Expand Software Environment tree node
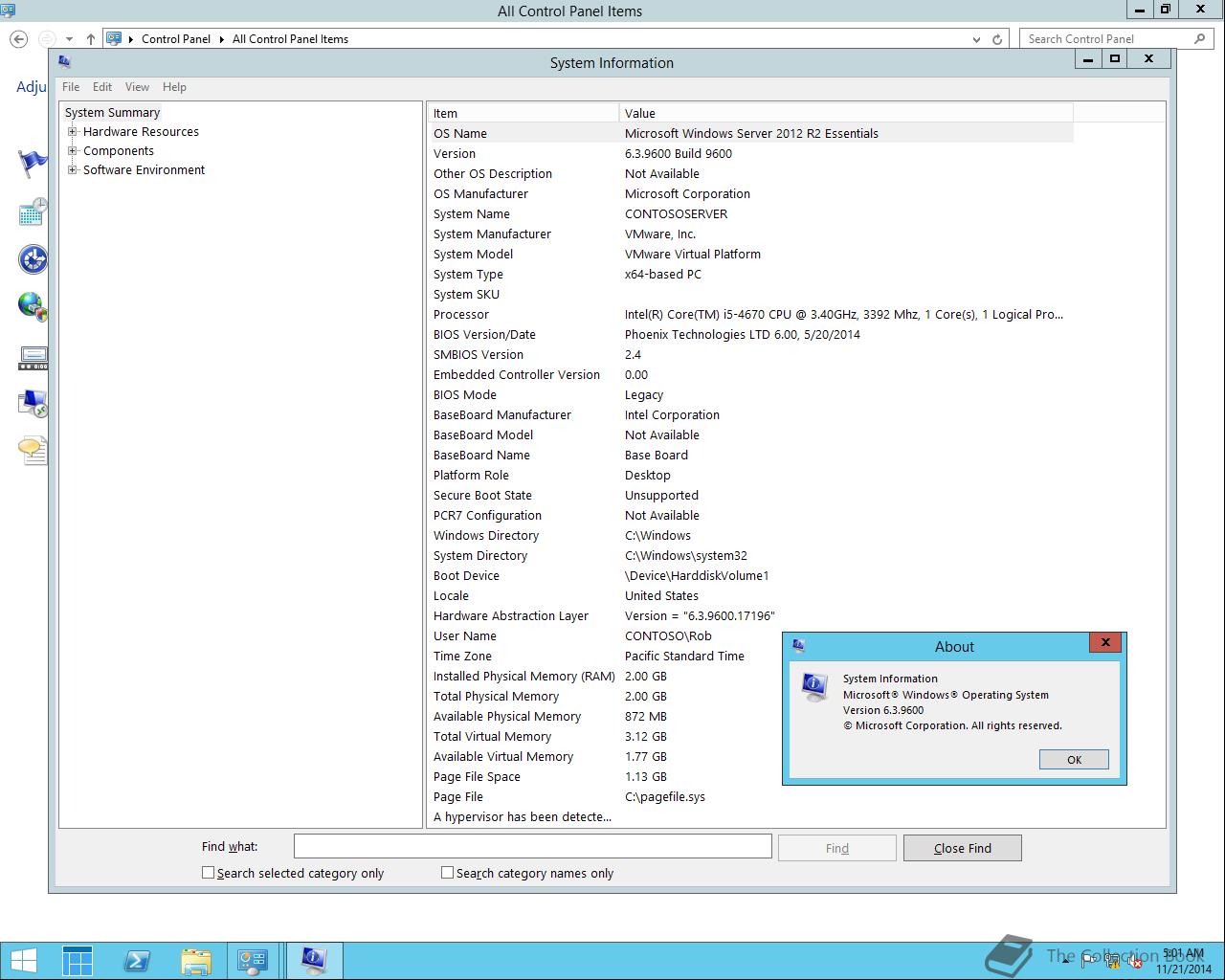The height and width of the screenshot is (980, 1225). tap(72, 170)
